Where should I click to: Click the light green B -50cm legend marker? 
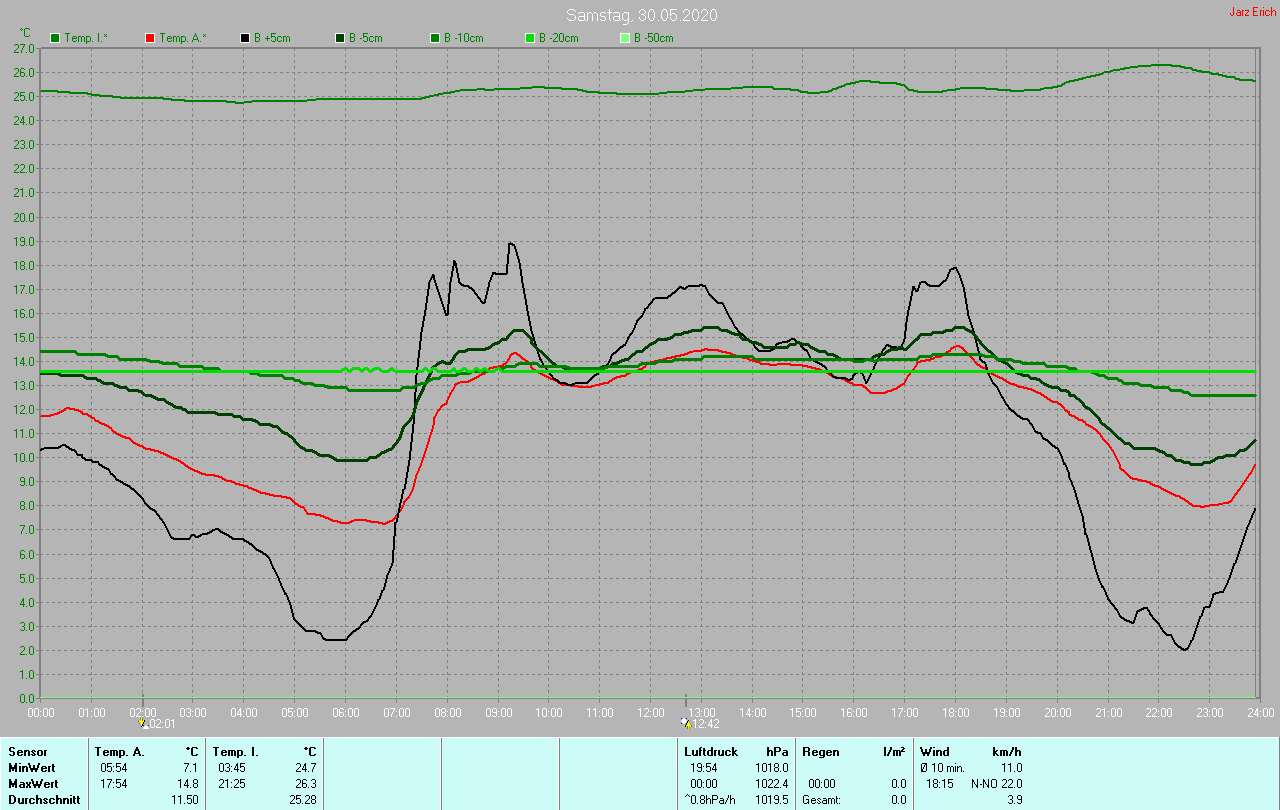(625, 38)
